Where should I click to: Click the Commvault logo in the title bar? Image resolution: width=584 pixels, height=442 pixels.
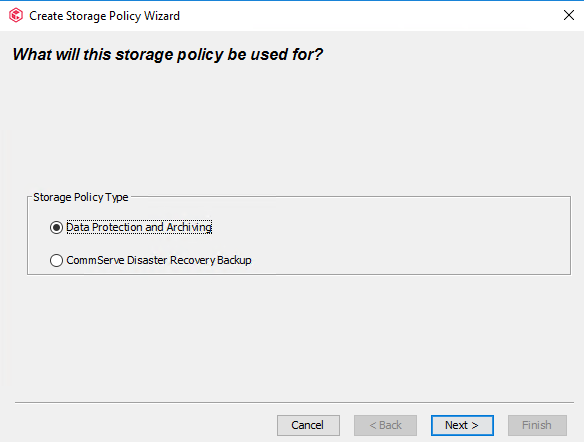16,16
